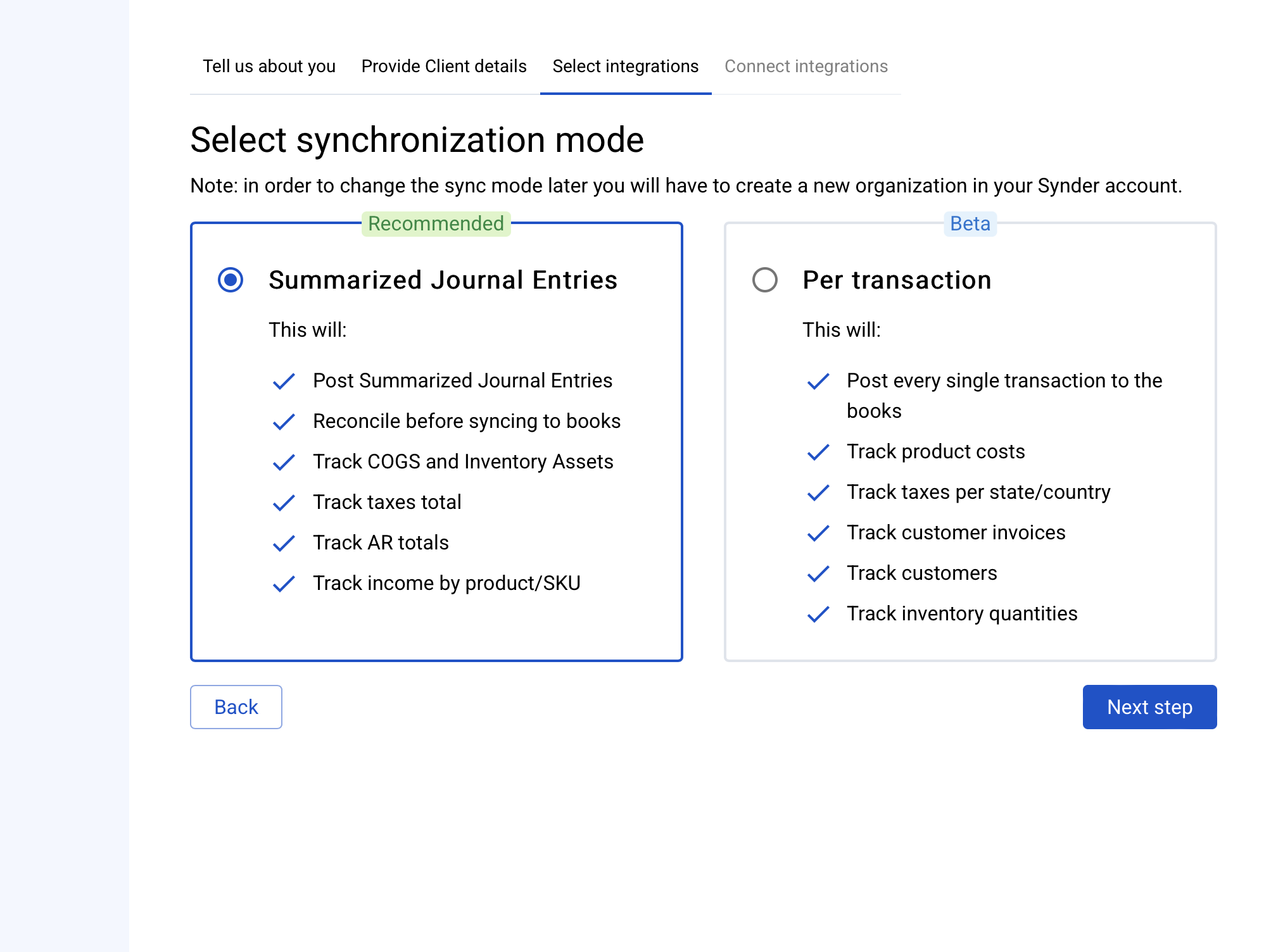Click checkmark beside Track COGS and Inventory
1271x952 pixels.
(284, 462)
